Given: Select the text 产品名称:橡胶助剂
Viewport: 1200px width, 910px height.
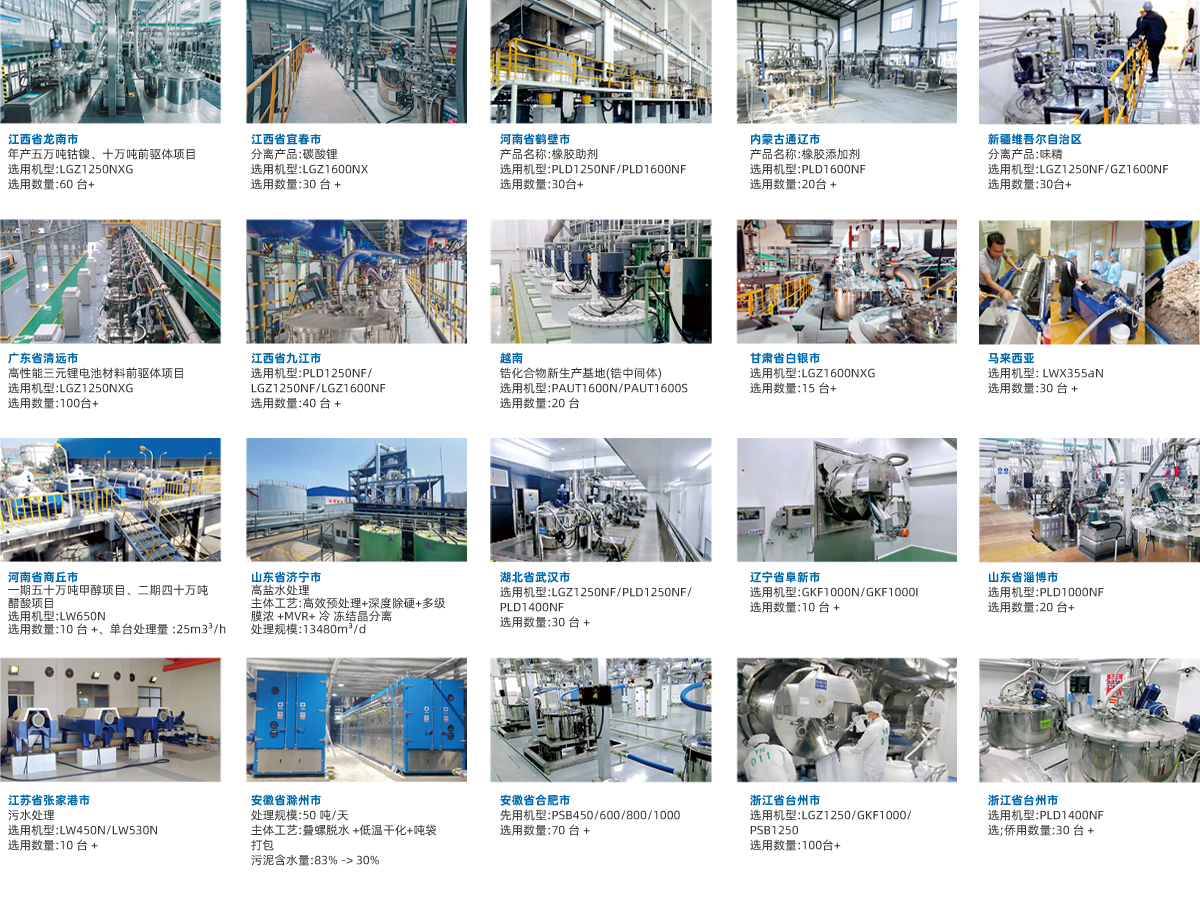Looking at the screenshot, I should [x=547, y=154].
